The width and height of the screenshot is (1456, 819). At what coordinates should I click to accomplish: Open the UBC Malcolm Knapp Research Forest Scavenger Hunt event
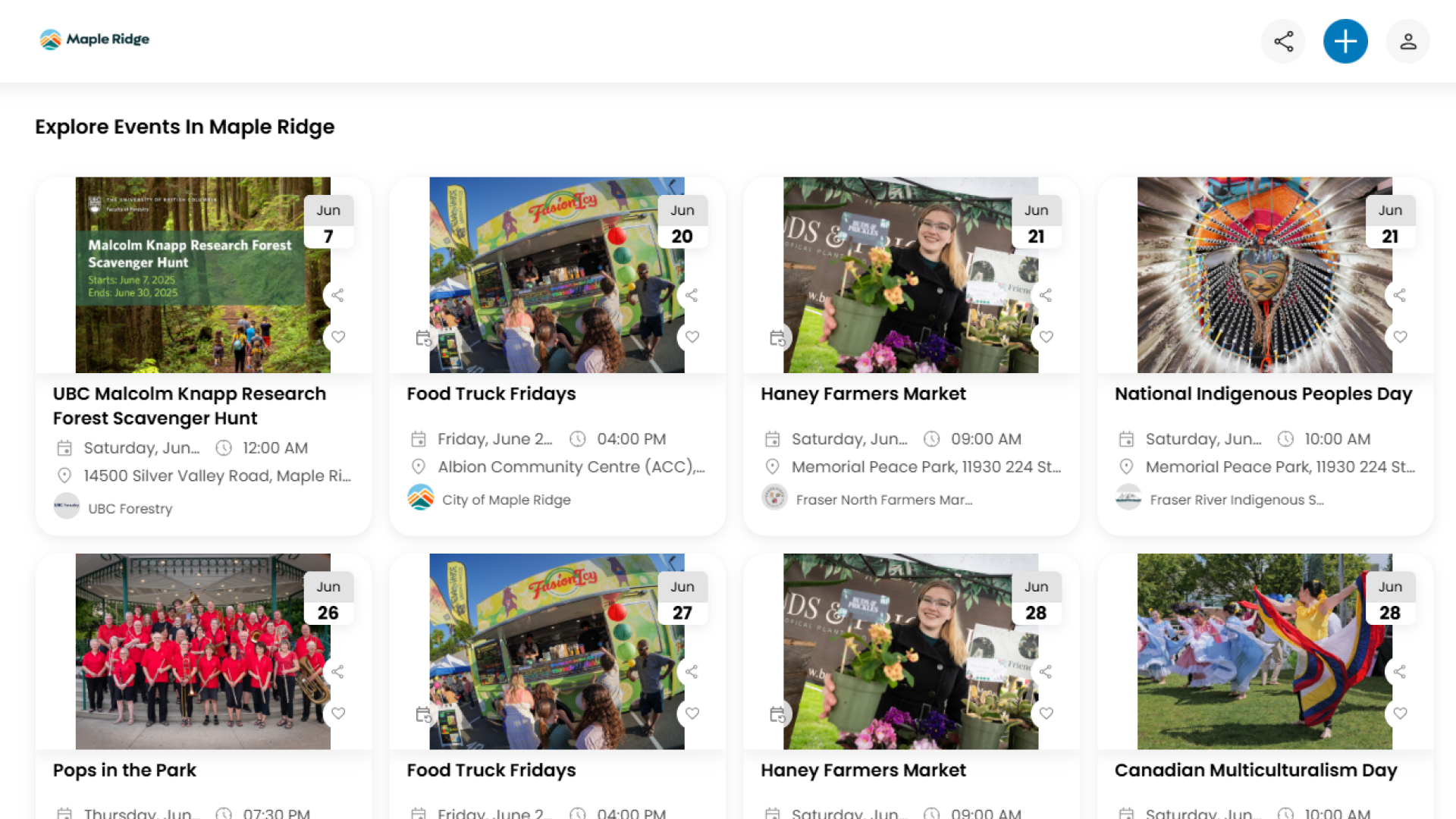click(x=189, y=406)
